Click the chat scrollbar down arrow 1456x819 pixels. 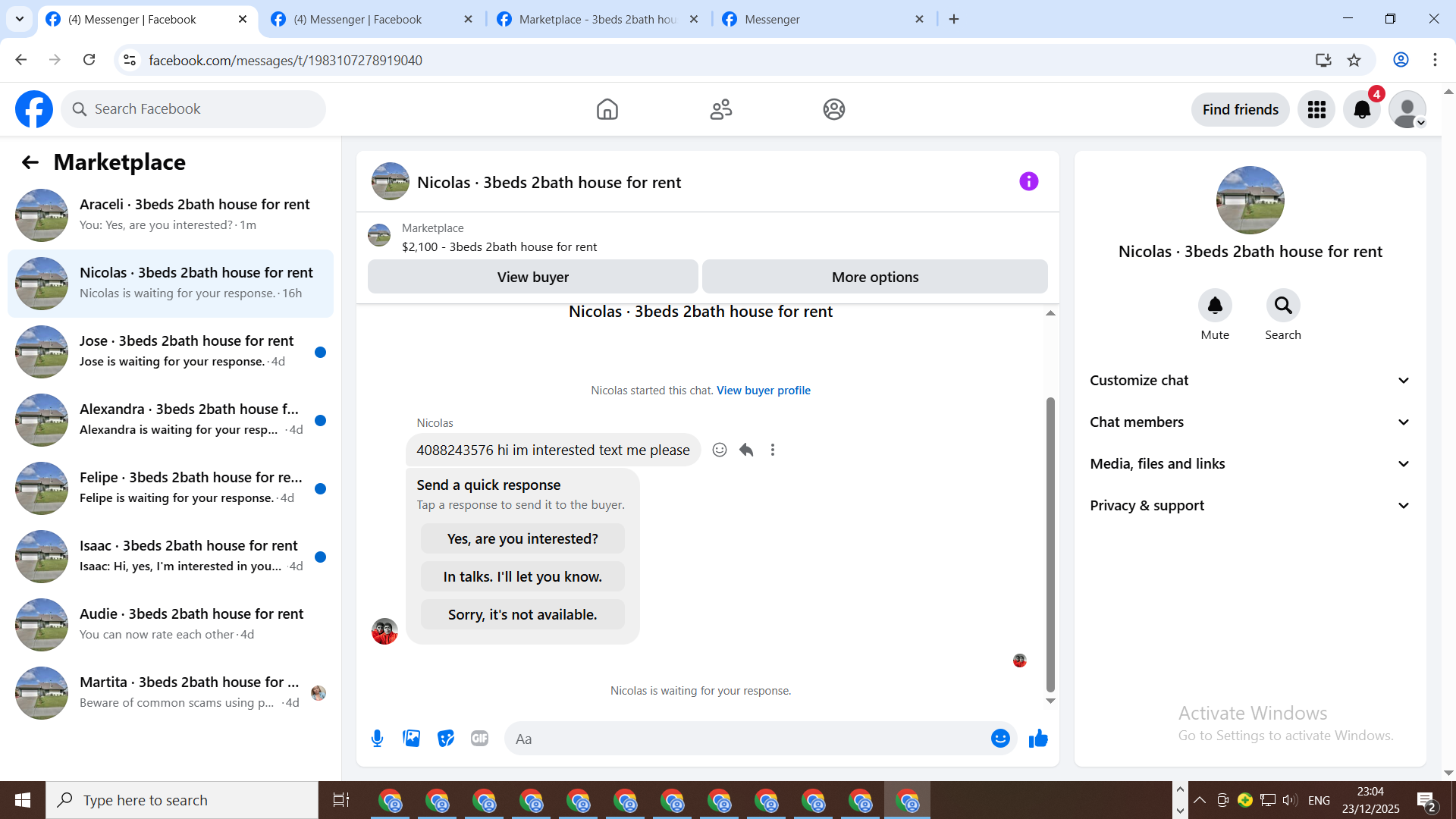[1050, 701]
